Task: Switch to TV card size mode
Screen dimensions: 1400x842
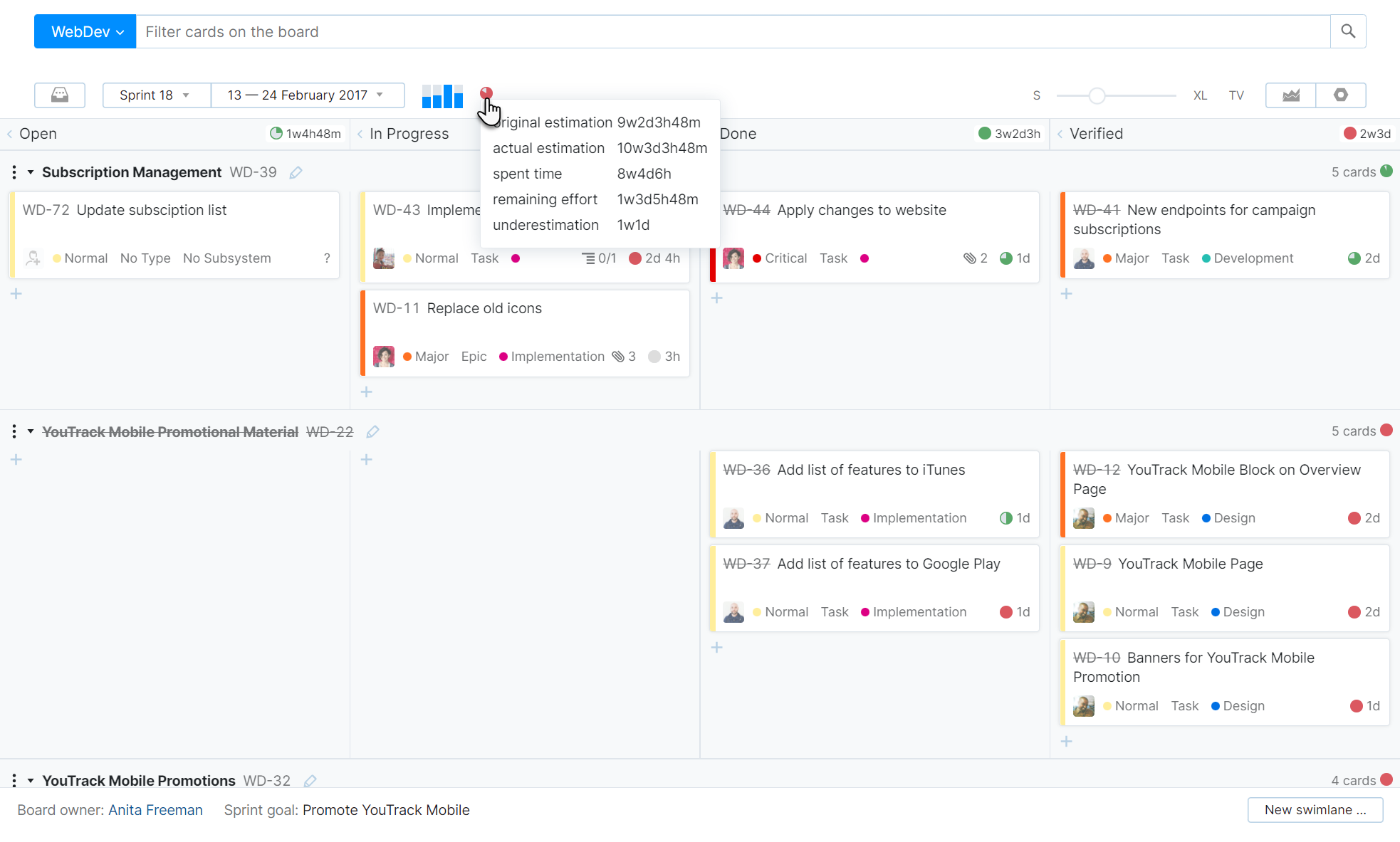Action: [x=1236, y=95]
